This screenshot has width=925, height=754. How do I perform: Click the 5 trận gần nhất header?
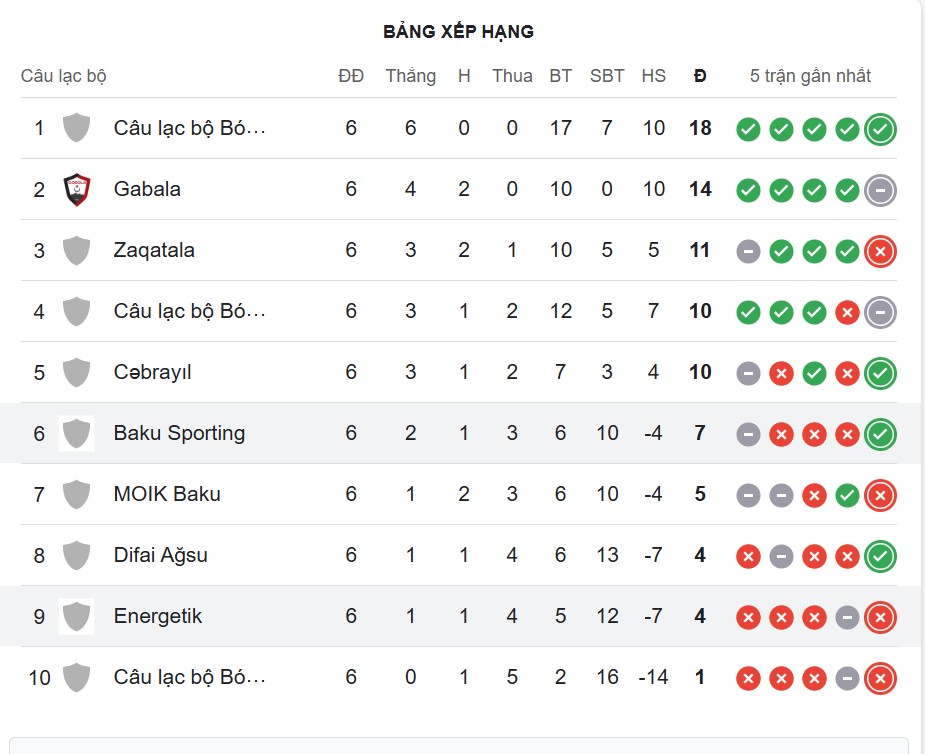point(810,76)
